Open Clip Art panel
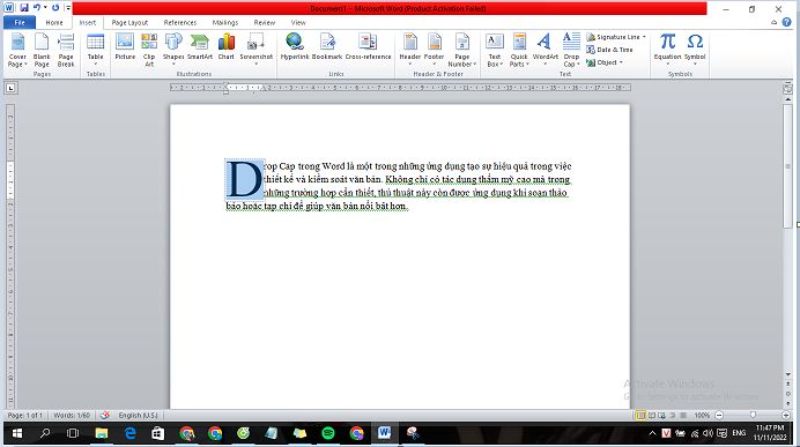 coord(149,50)
